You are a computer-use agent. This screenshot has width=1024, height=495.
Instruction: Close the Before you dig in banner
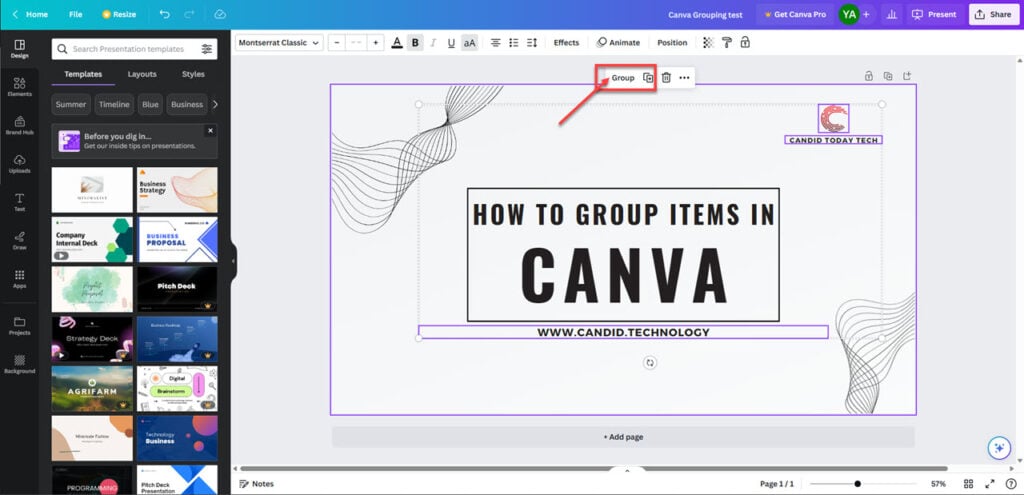[x=210, y=131]
